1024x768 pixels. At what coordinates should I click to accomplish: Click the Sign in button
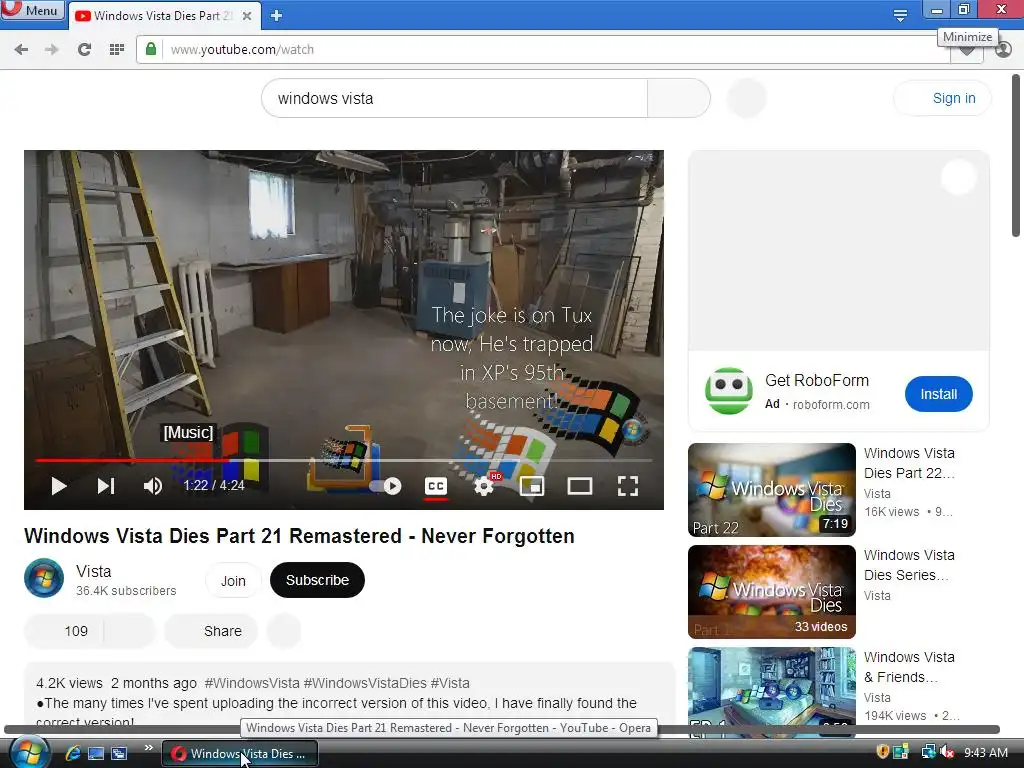942,99
